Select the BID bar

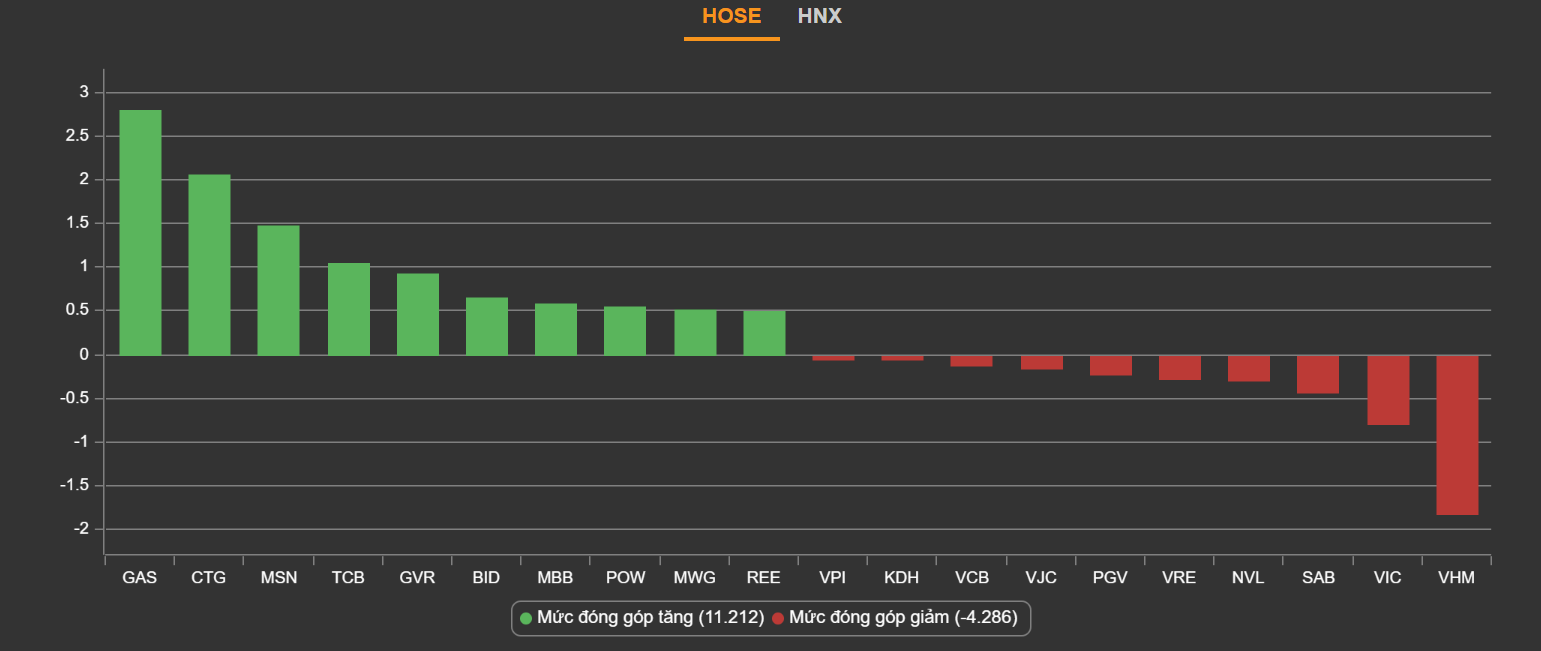486,326
